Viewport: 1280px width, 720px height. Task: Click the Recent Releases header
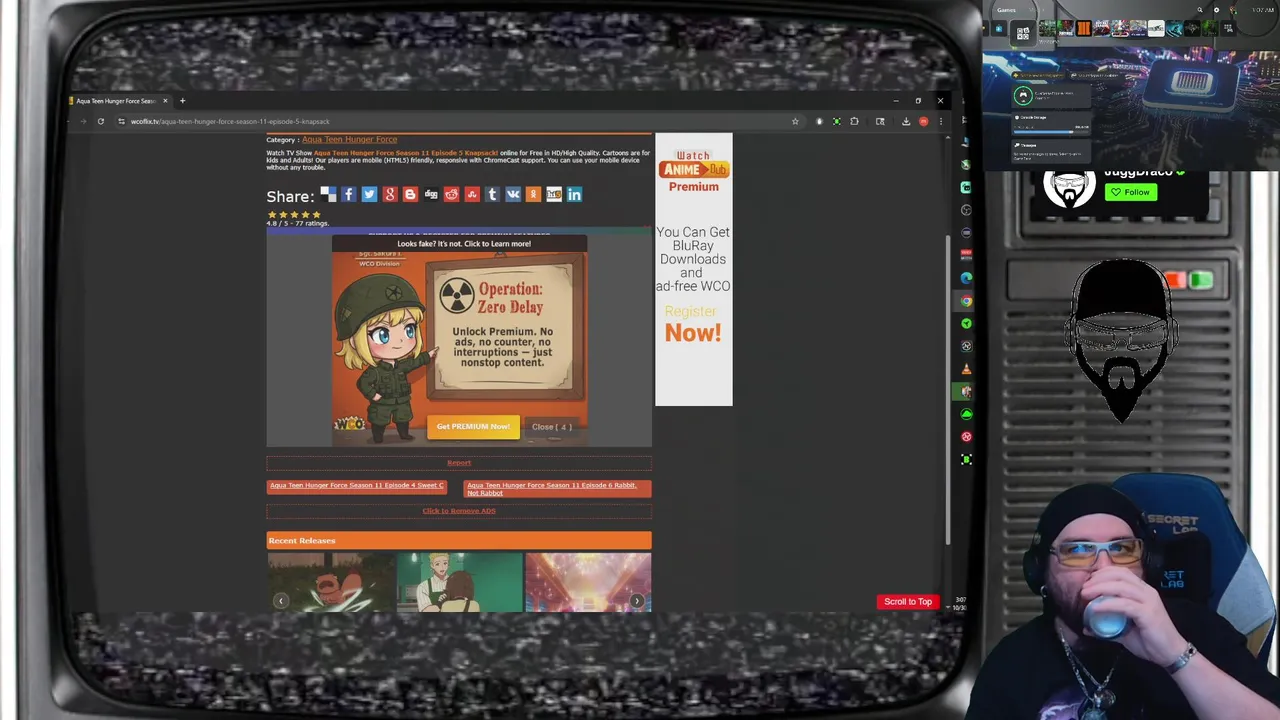click(x=459, y=541)
